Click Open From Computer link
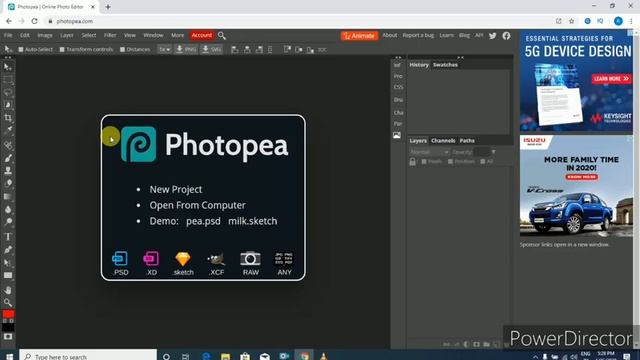Image resolution: width=640 pixels, height=360 pixels. [x=198, y=205]
